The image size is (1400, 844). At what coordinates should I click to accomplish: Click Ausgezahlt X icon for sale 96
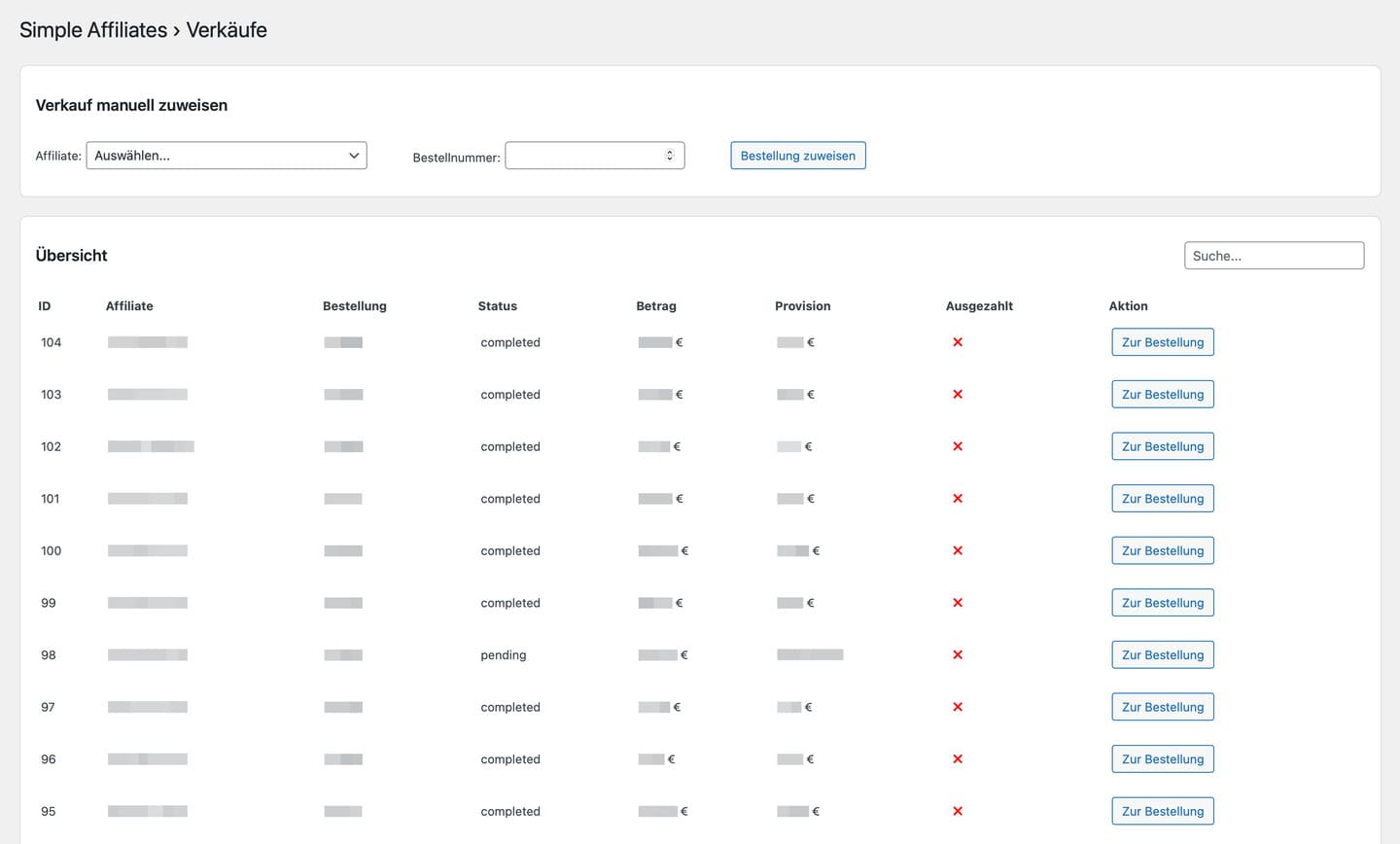coord(958,759)
